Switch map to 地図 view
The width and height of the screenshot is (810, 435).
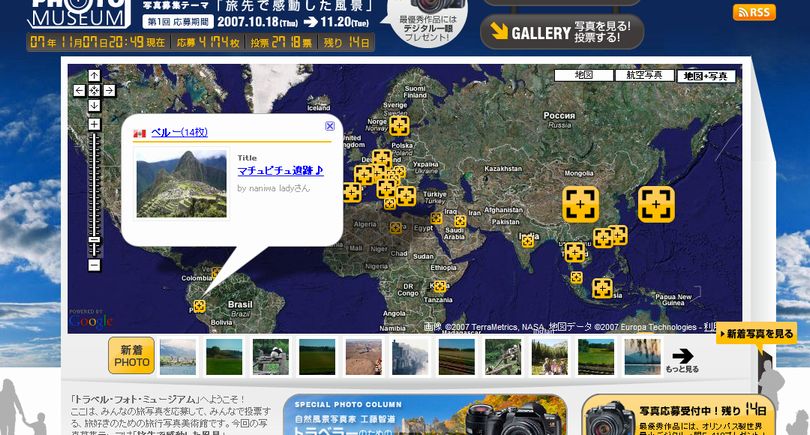pos(584,75)
